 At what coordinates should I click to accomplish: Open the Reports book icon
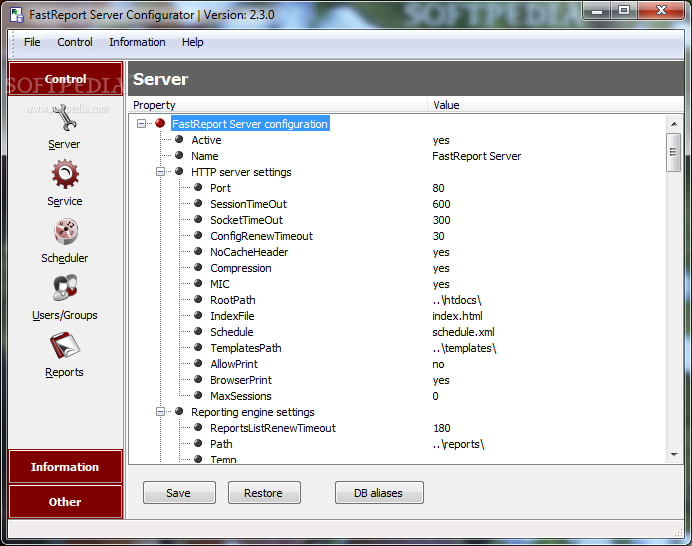65,345
